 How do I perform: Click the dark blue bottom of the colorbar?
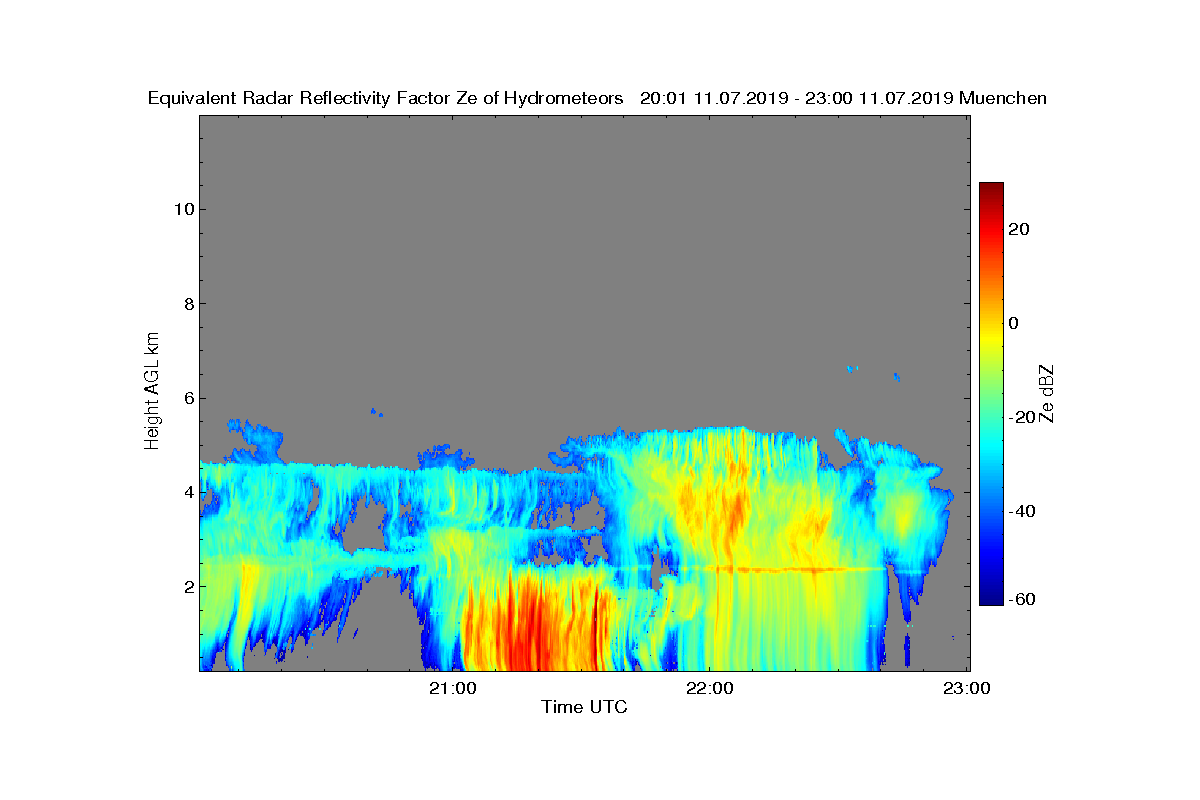(x=991, y=600)
